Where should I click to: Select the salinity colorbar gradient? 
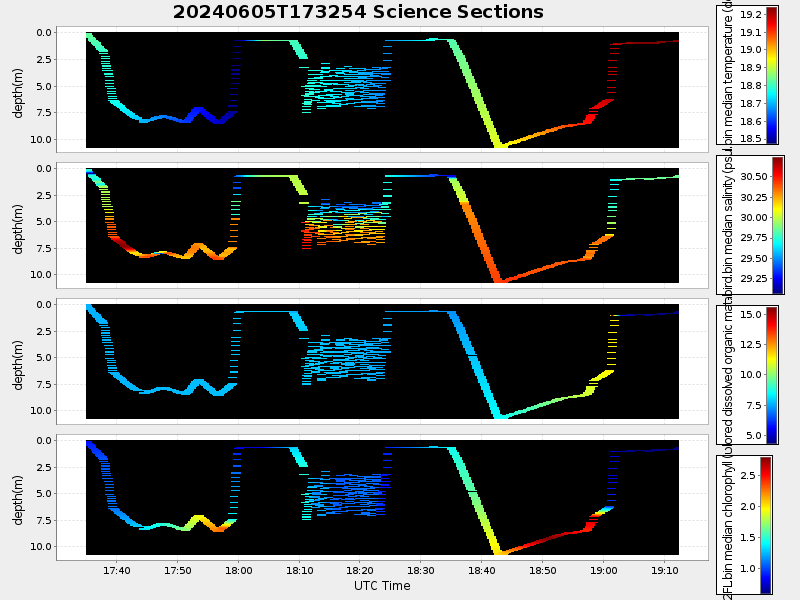click(777, 225)
